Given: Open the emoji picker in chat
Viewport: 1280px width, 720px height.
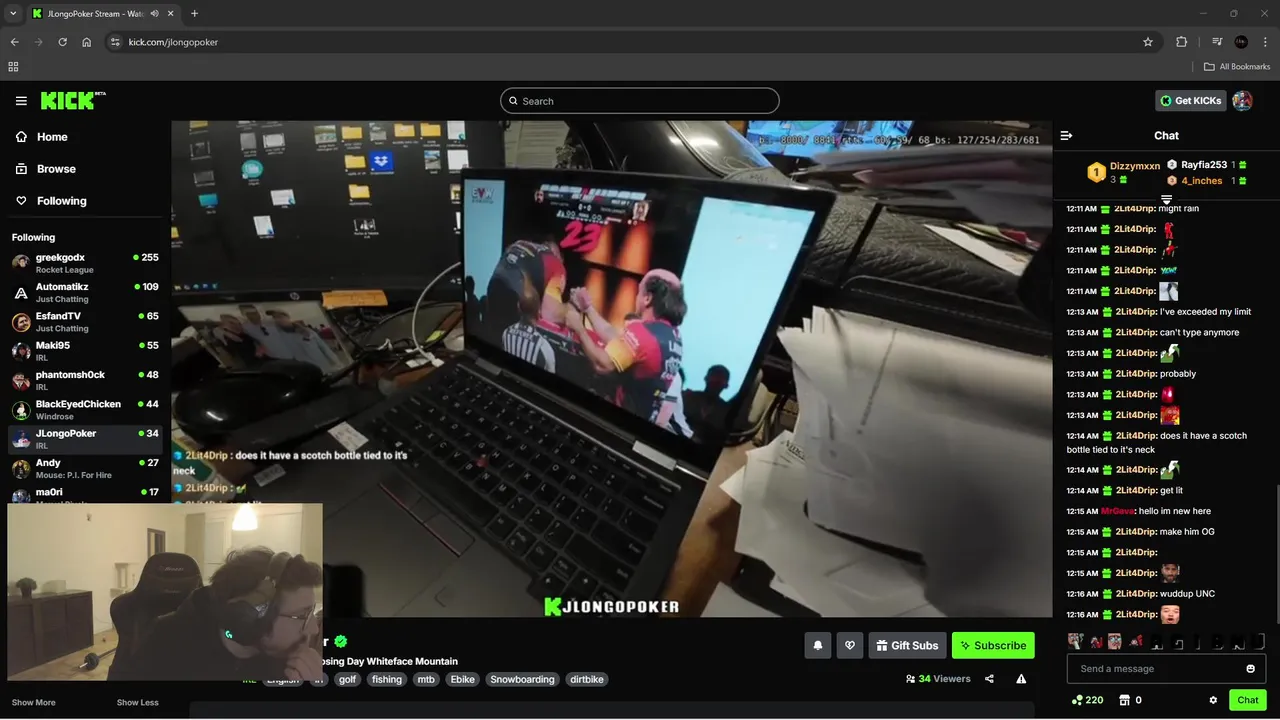Looking at the screenshot, I should (x=1250, y=669).
